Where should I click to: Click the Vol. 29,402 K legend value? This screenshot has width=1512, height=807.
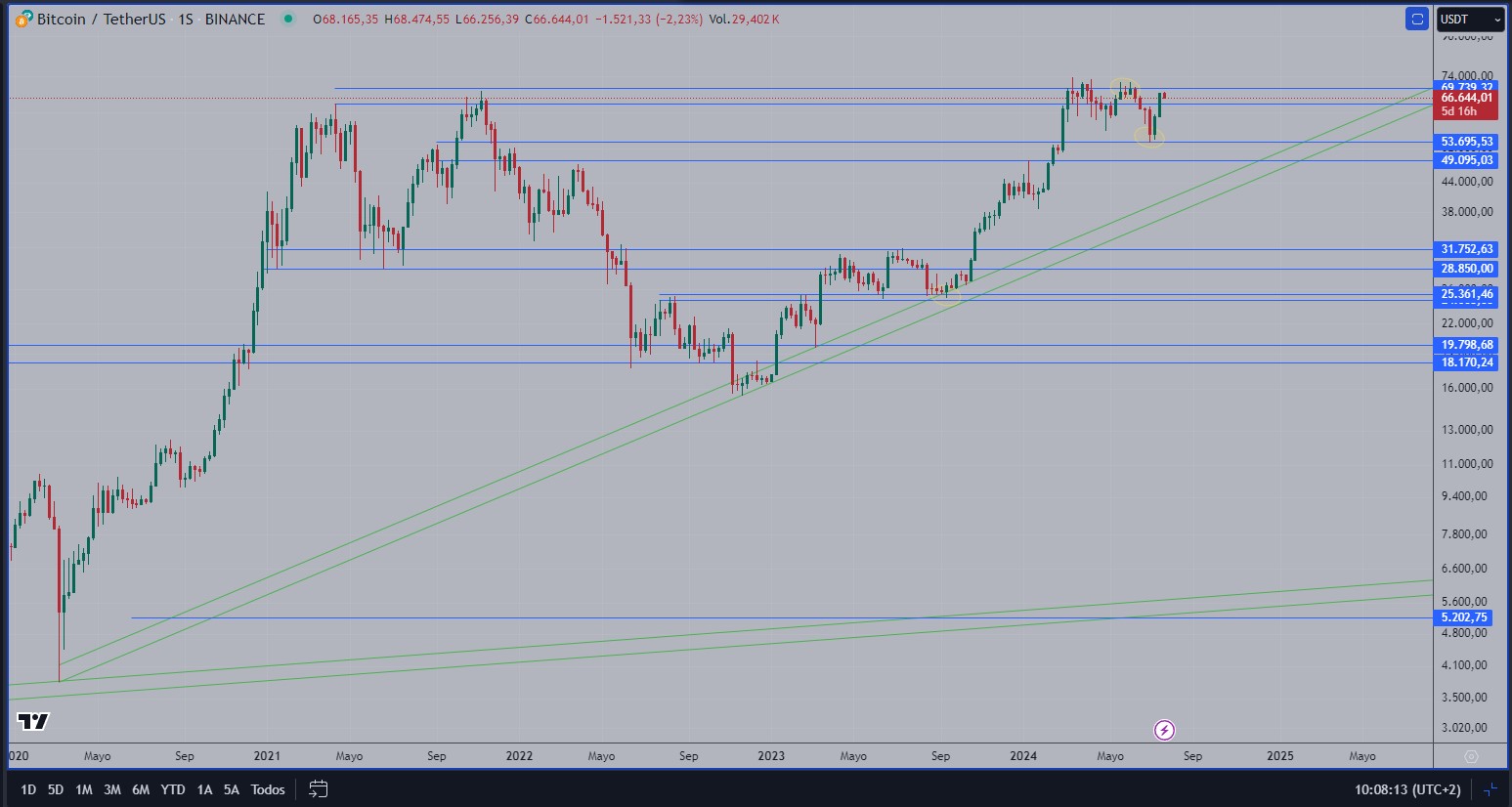click(744, 19)
